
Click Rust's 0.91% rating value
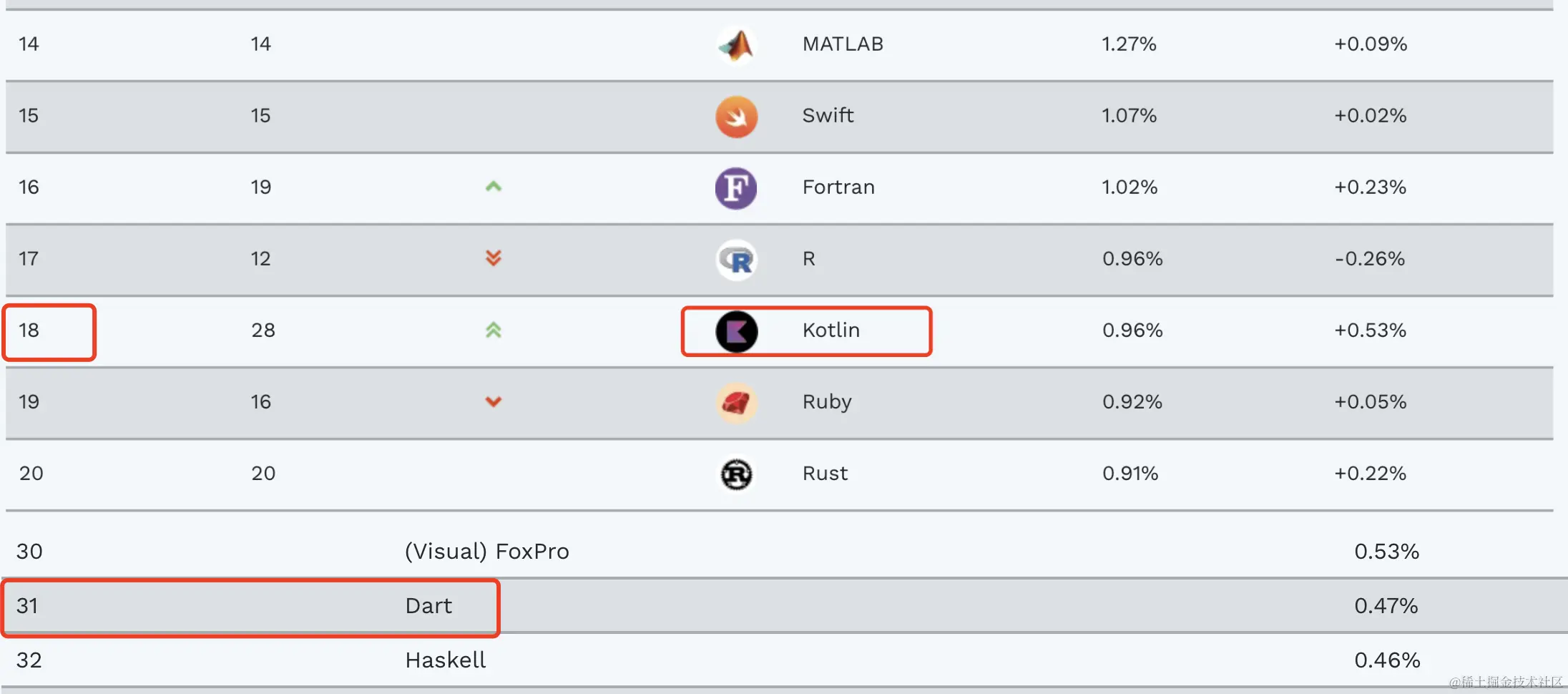(x=1130, y=473)
